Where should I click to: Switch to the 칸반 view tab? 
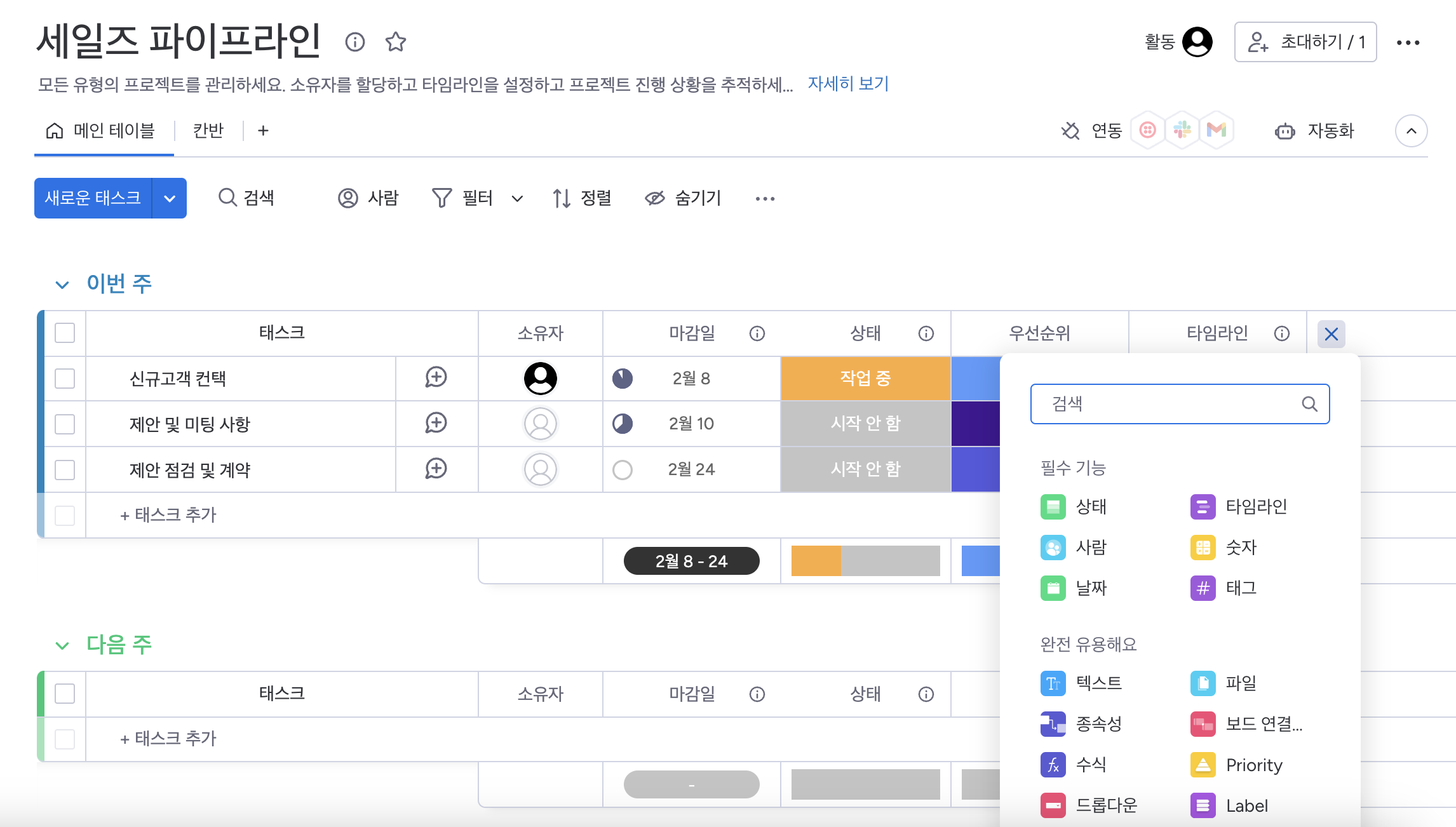[208, 131]
